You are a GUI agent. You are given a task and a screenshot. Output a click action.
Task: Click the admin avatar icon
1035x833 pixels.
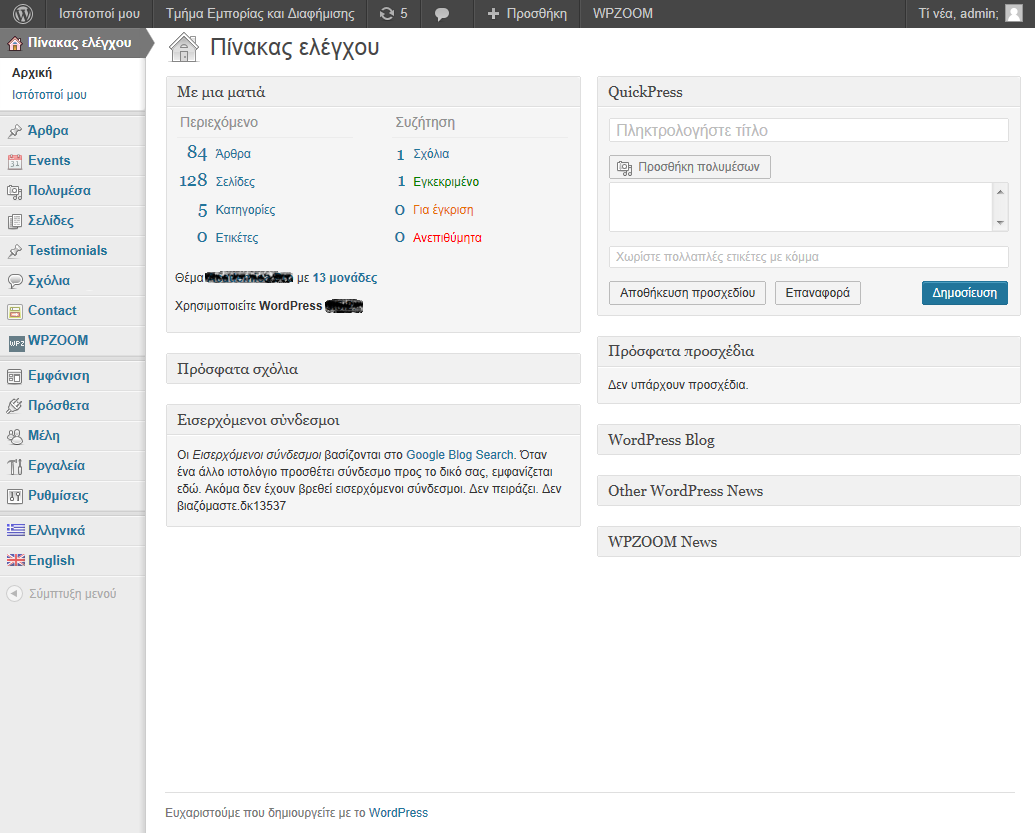pos(1013,13)
